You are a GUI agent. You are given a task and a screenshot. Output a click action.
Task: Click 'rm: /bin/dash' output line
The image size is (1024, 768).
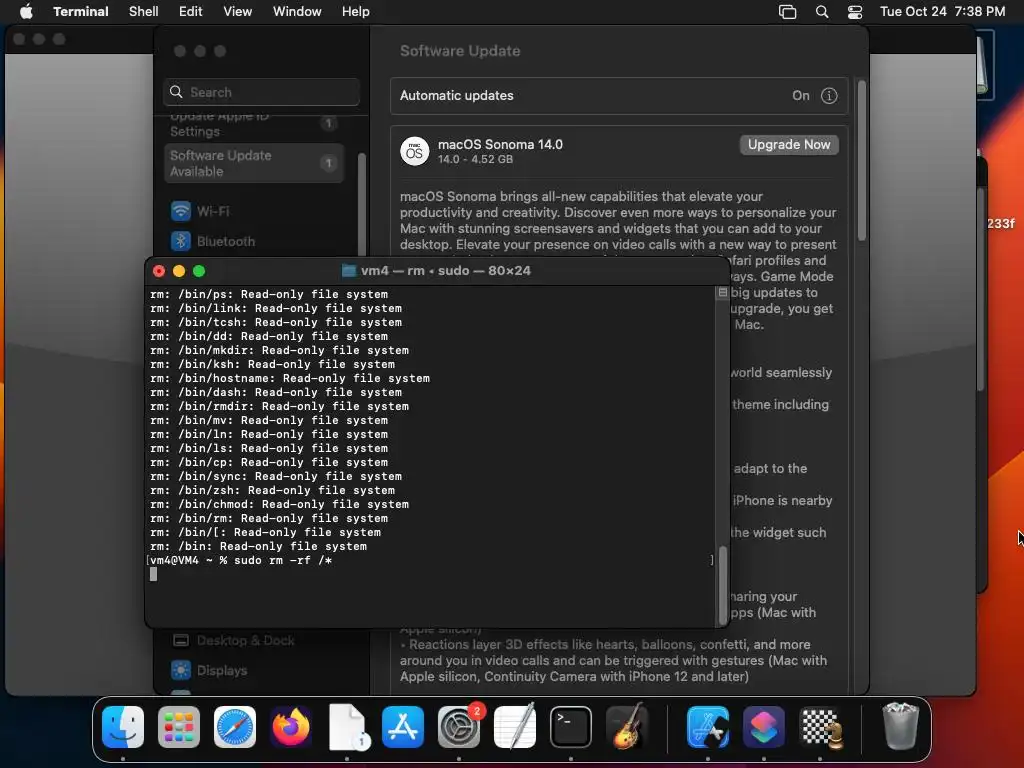click(276, 392)
